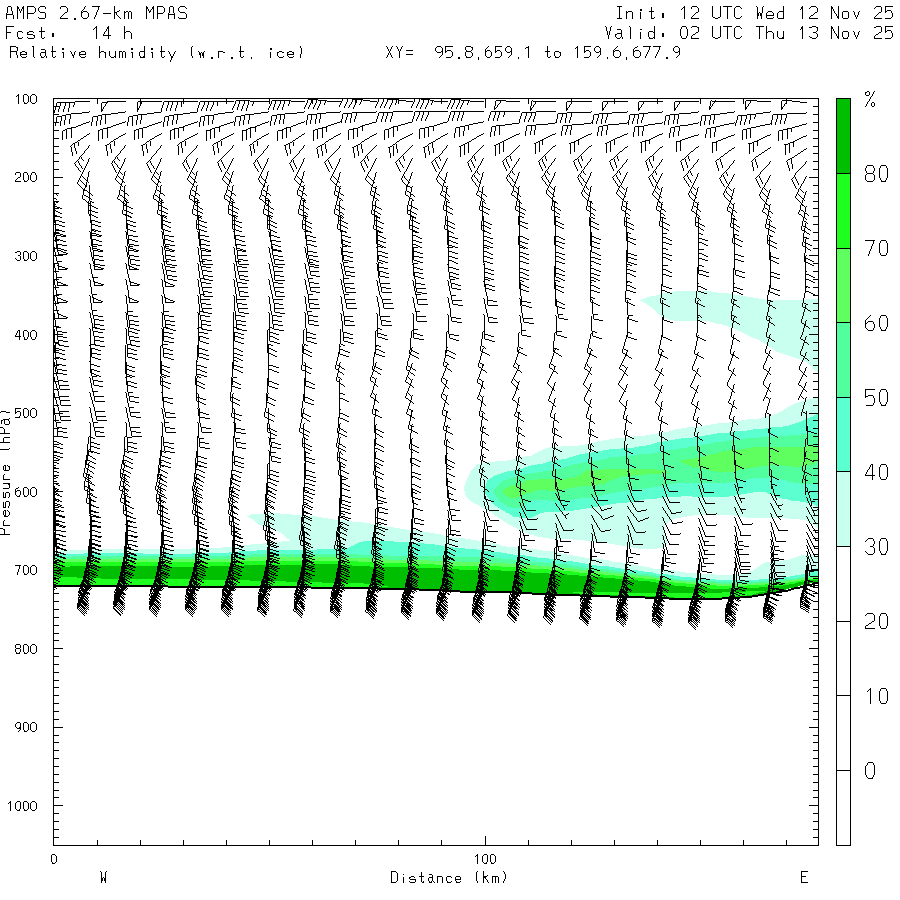Click the 'Pressure (hPa)' vertical axis title
The height and width of the screenshot is (900, 900).
point(6,472)
